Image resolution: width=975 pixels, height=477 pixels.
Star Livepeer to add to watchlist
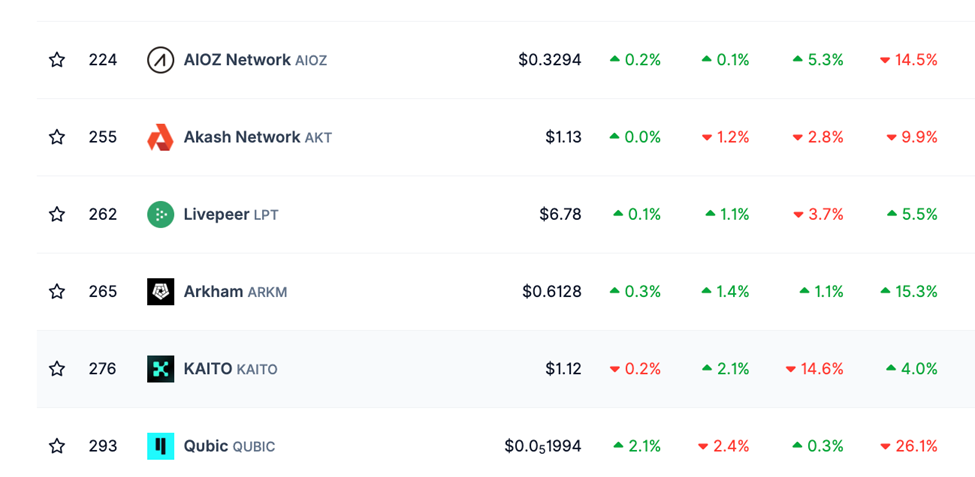tap(57, 215)
